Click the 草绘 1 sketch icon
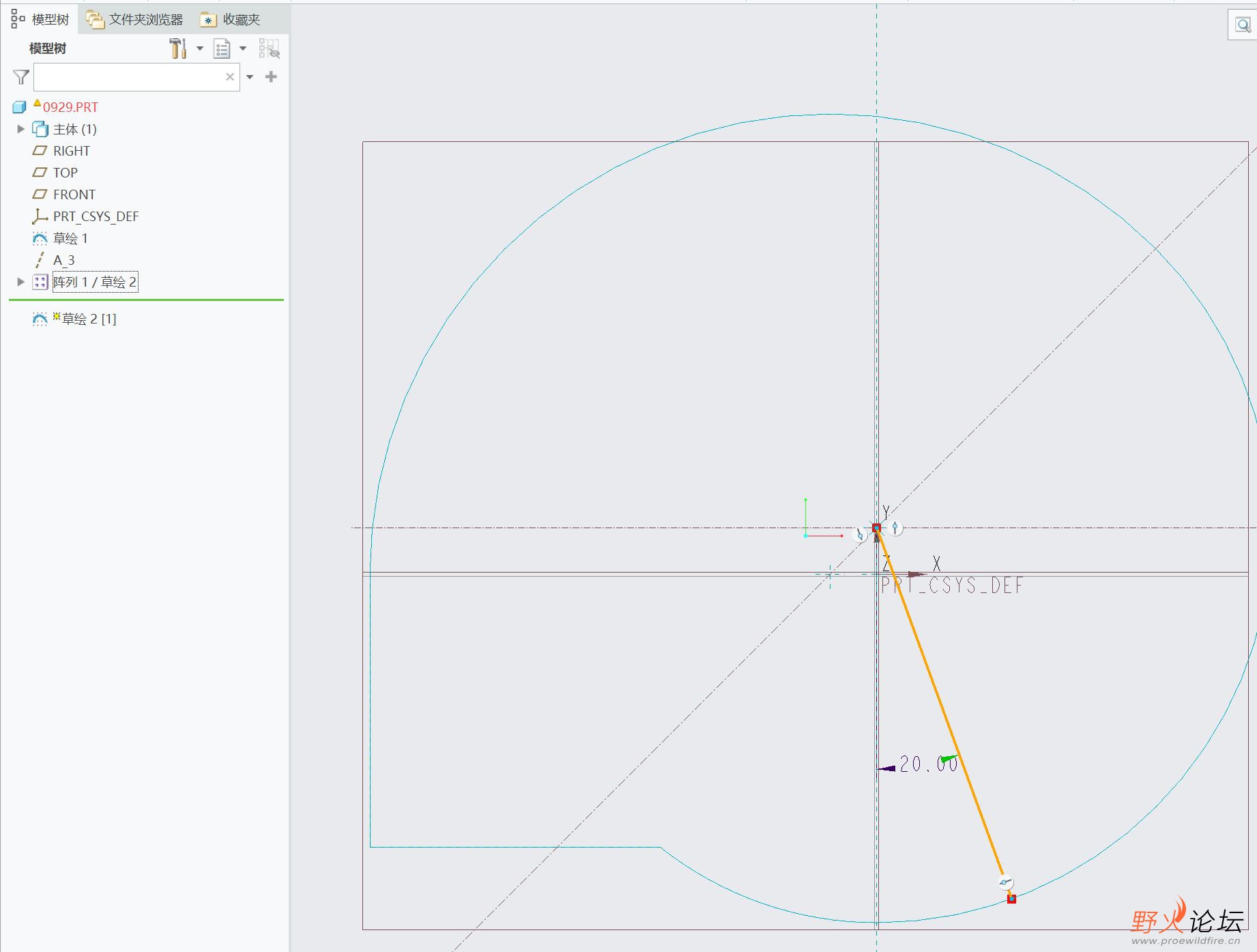This screenshot has height=952, width=1257. click(x=40, y=238)
